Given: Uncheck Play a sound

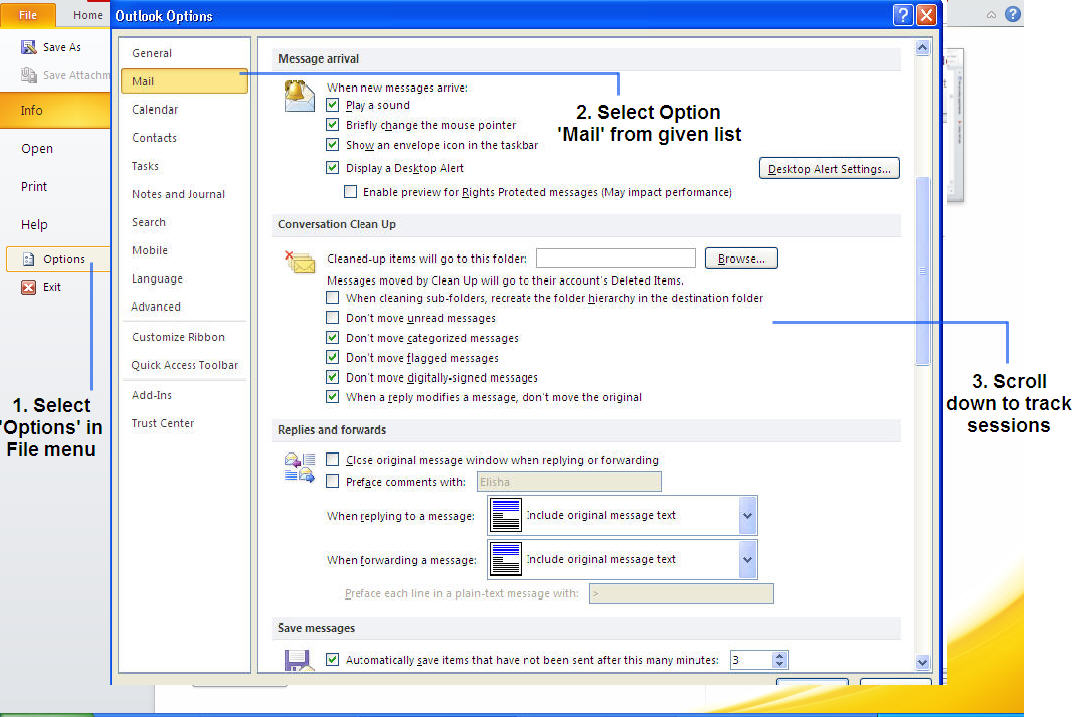Looking at the screenshot, I should pyautogui.click(x=333, y=105).
